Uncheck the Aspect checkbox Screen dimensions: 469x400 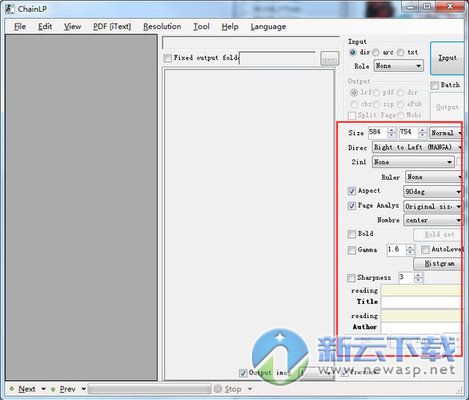pyautogui.click(x=352, y=191)
